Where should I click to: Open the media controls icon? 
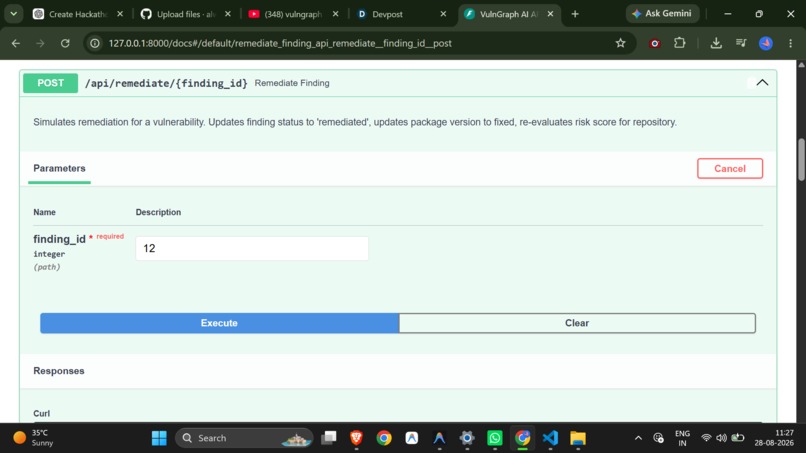(x=741, y=43)
